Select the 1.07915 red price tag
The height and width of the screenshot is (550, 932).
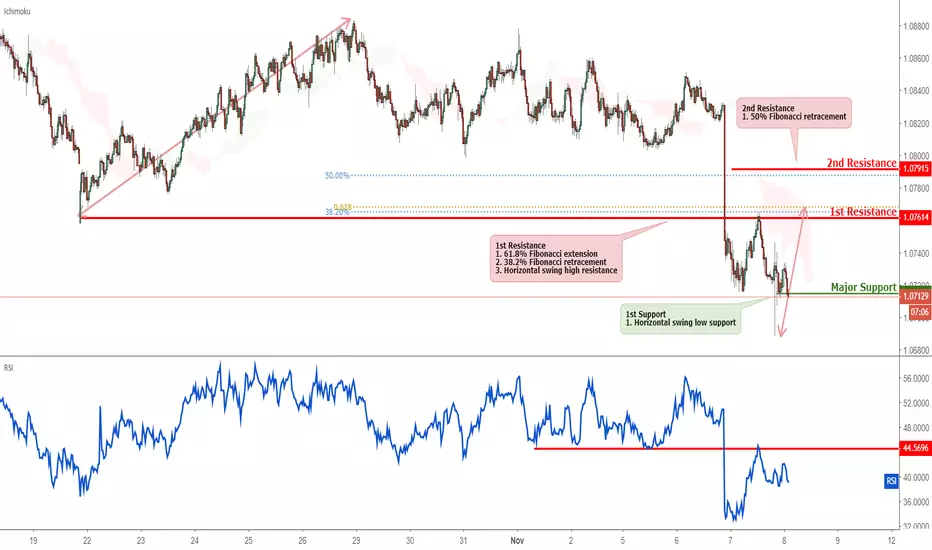915,169
